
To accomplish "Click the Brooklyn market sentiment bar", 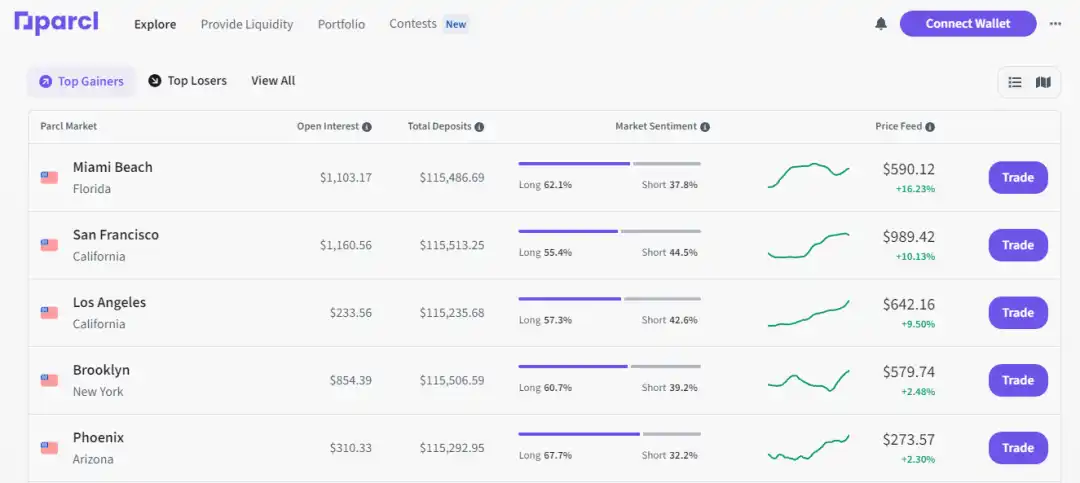I will tap(609, 366).
